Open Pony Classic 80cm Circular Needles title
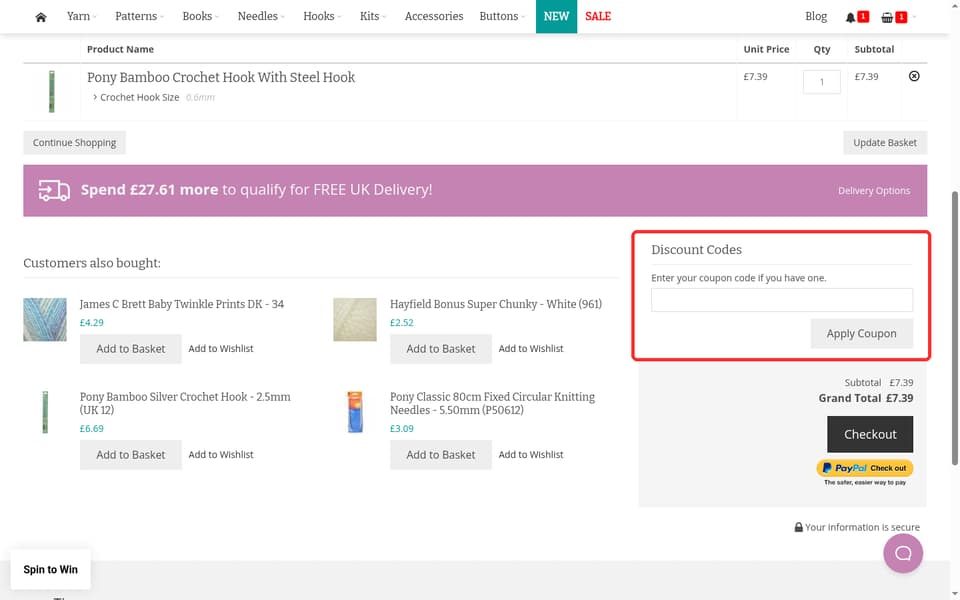Image resolution: width=960 pixels, height=600 pixels. pyautogui.click(x=492, y=403)
